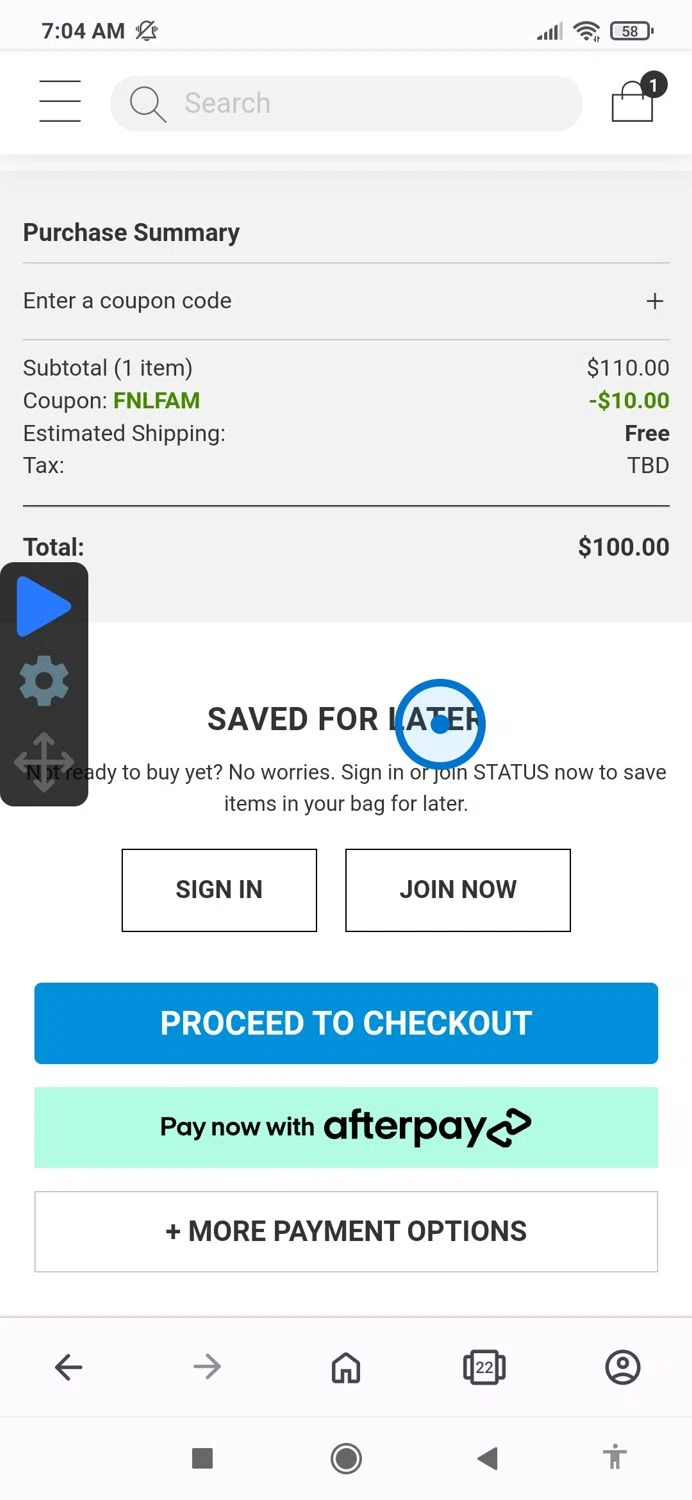Expand More Payment Options

pyautogui.click(x=346, y=1231)
